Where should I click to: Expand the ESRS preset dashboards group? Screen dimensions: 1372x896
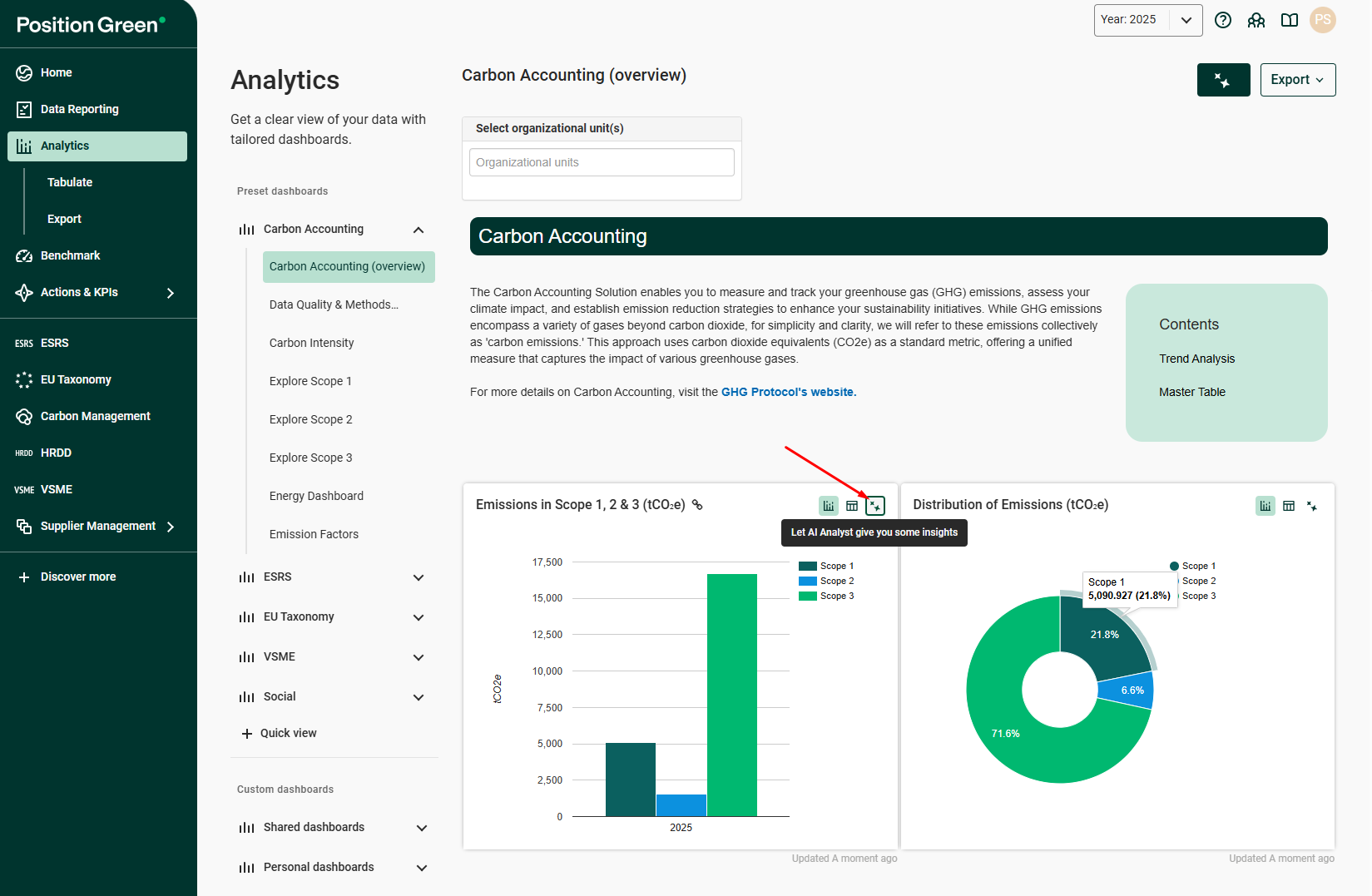(x=419, y=577)
